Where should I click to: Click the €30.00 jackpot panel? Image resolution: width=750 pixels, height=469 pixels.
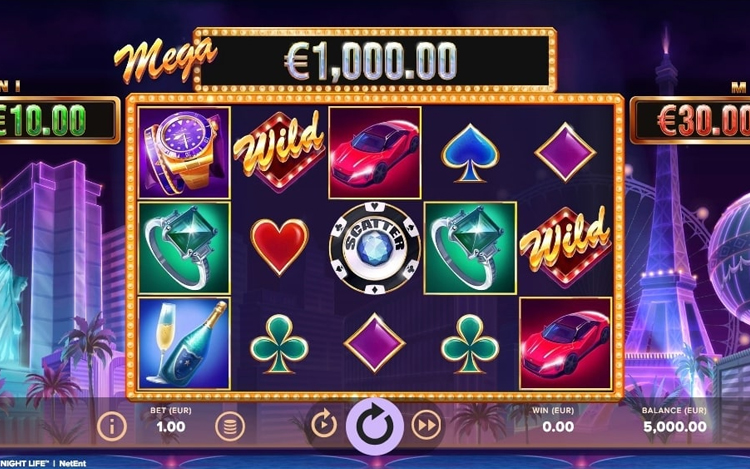coord(690,120)
